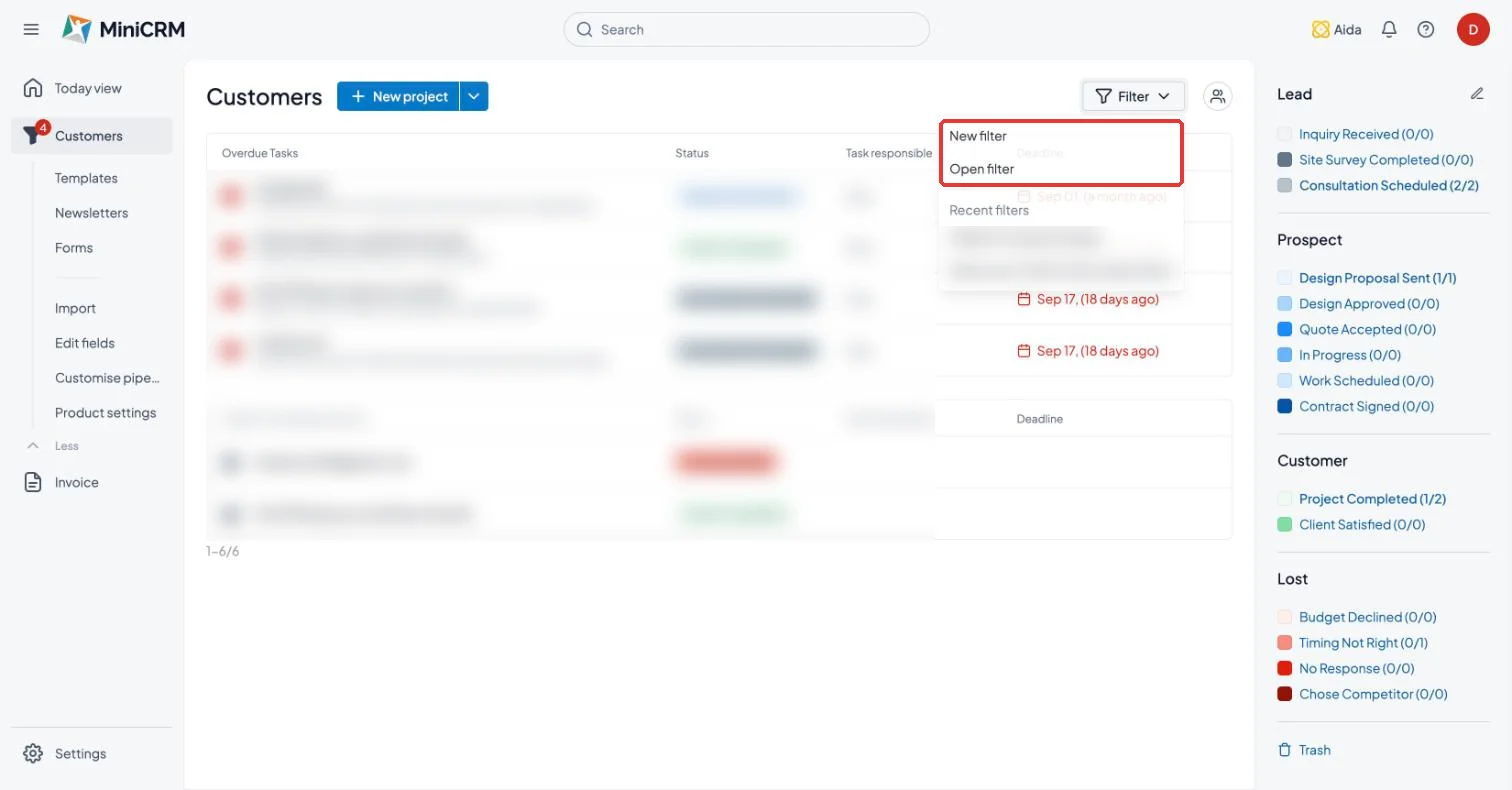Viewport: 1512px width, 790px height.
Task: Click the Trash bin icon
Action: point(1284,750)
